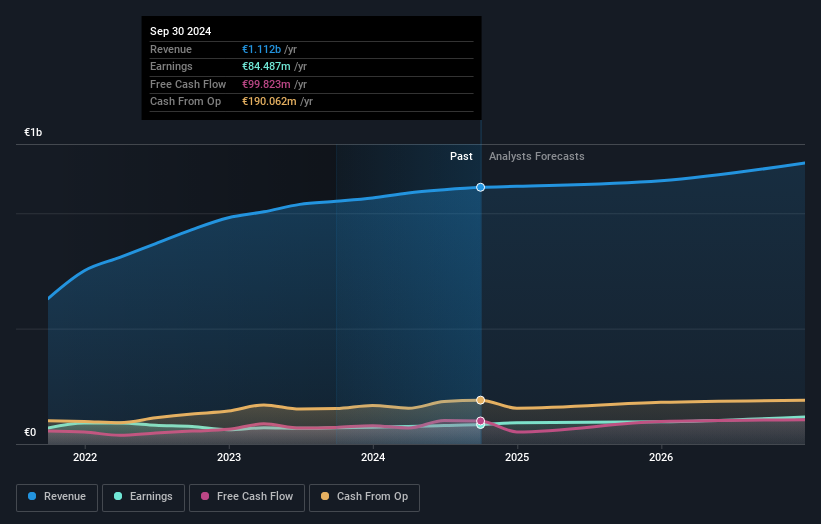Click the pink Free Cash Flow data point
821x524 pixels.
(x=480, y=421)
